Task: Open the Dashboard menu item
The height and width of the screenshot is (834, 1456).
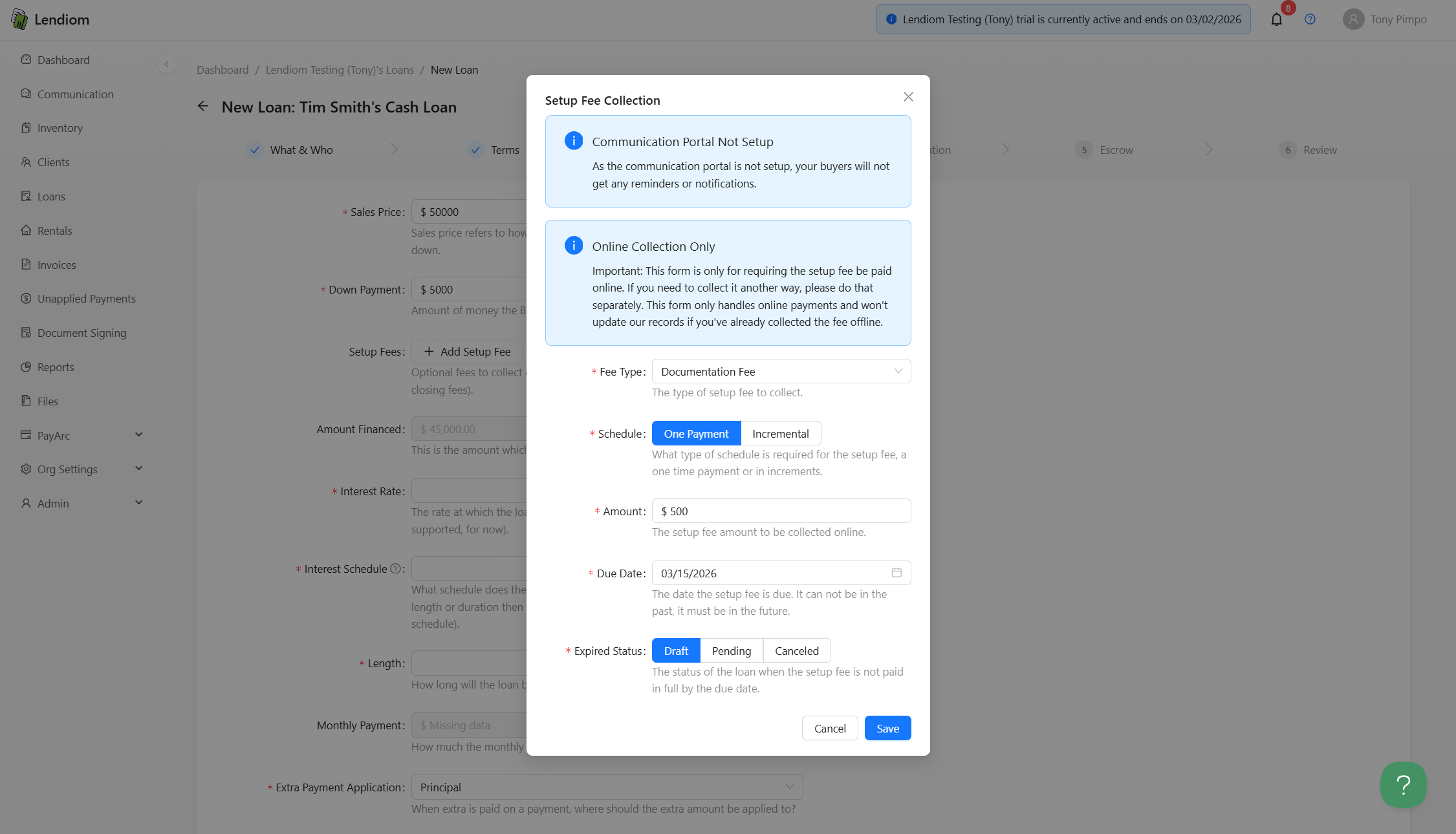Action: click(x=83, y=60)
